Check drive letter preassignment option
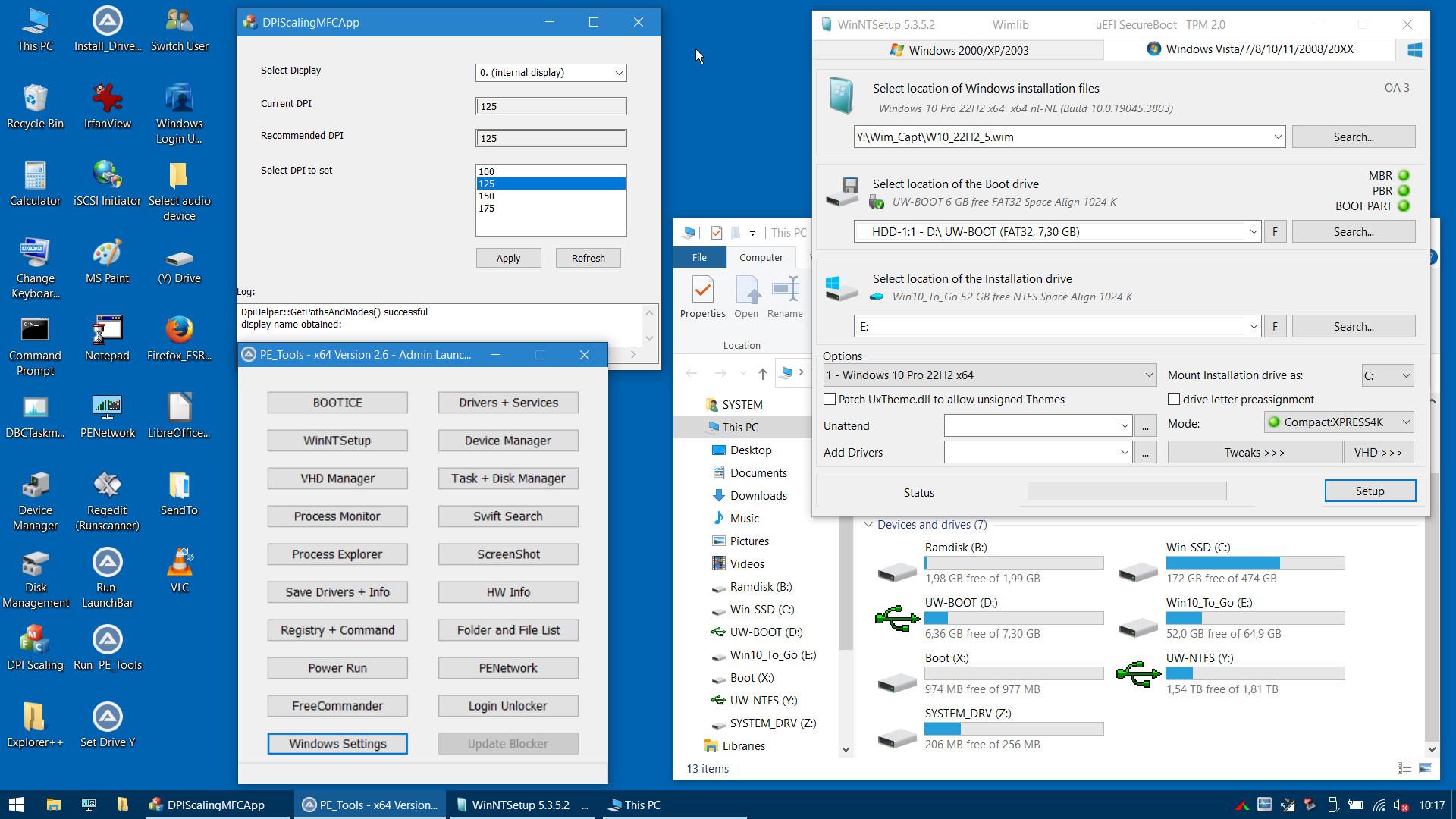Screen dimensions: 1456x819 tap(1174, 399)
